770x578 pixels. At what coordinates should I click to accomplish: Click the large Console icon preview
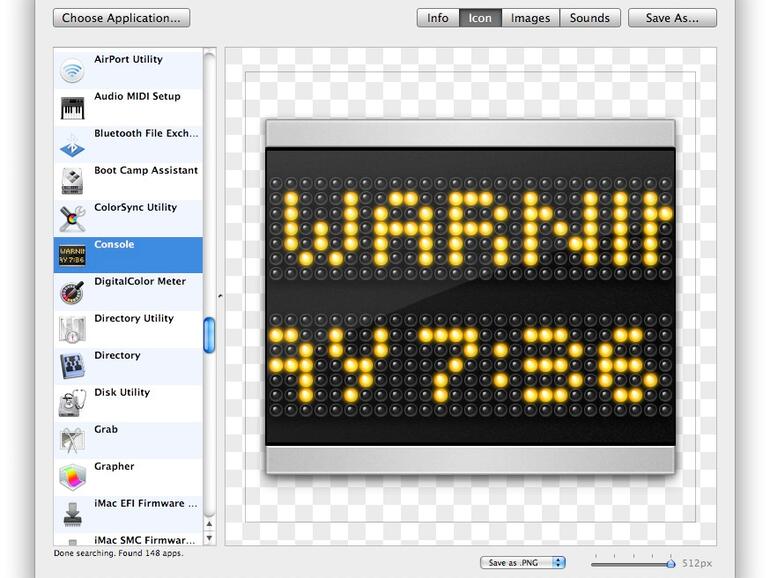click(x=470, y=297)
